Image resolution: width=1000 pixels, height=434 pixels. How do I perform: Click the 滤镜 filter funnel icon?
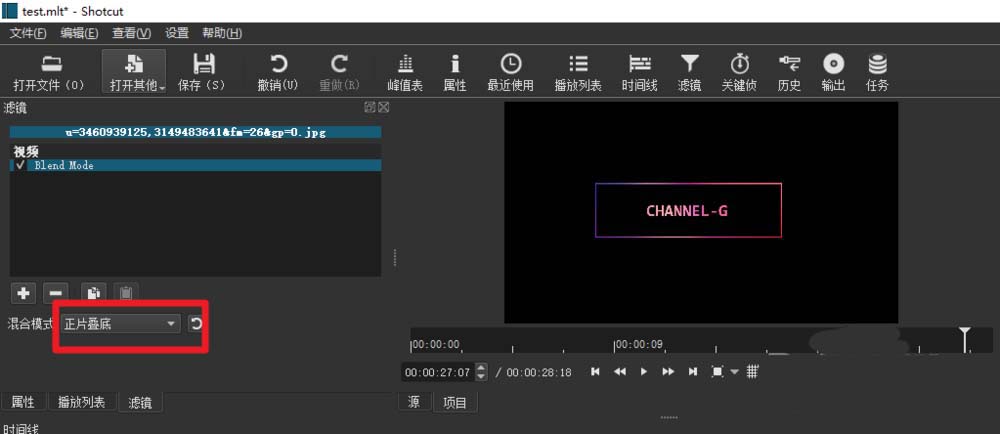[690, 65]
